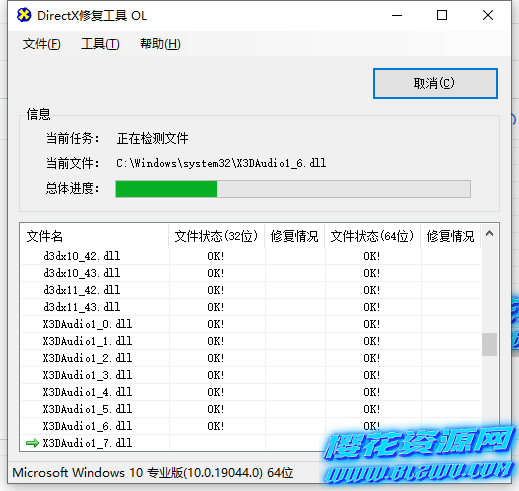Open the 文件(F) menu

click(42, 44)
